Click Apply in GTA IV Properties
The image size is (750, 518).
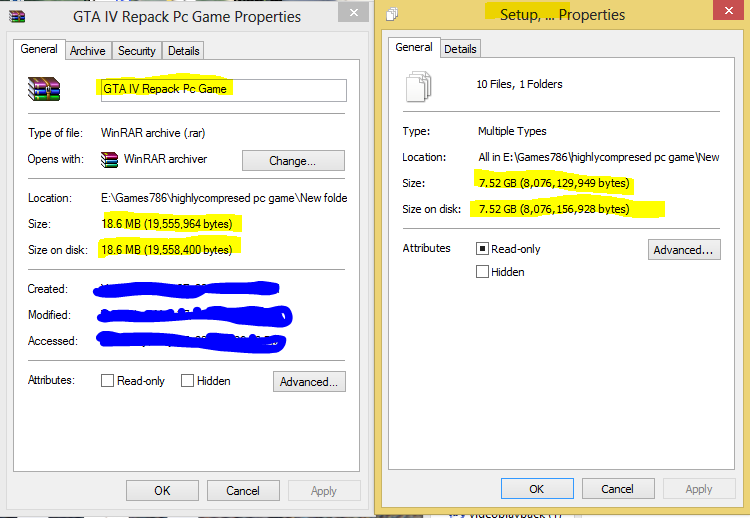tap(324, 491)
